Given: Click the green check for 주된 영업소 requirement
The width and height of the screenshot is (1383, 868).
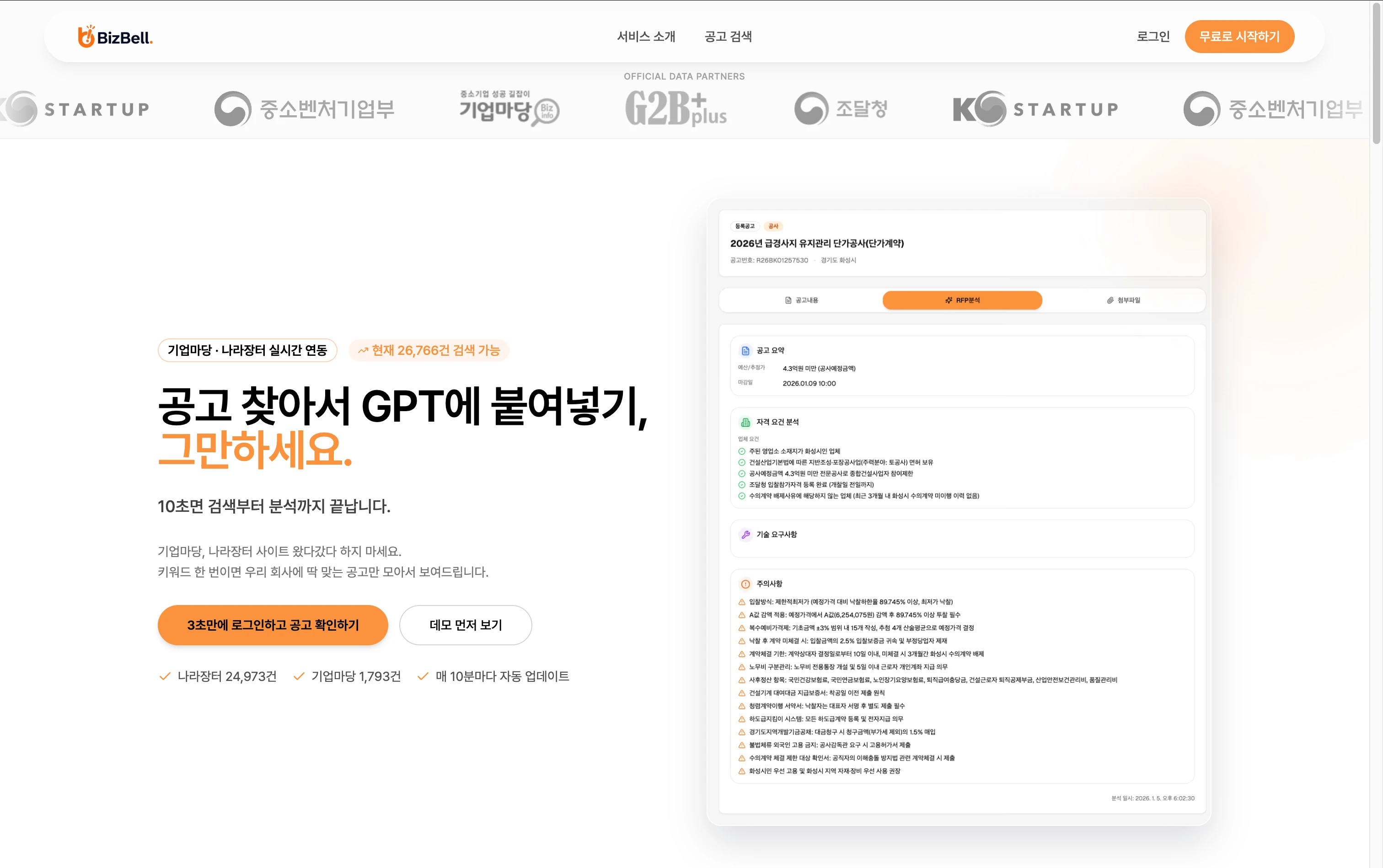Looking at the screenshot, I should point(742,451).
